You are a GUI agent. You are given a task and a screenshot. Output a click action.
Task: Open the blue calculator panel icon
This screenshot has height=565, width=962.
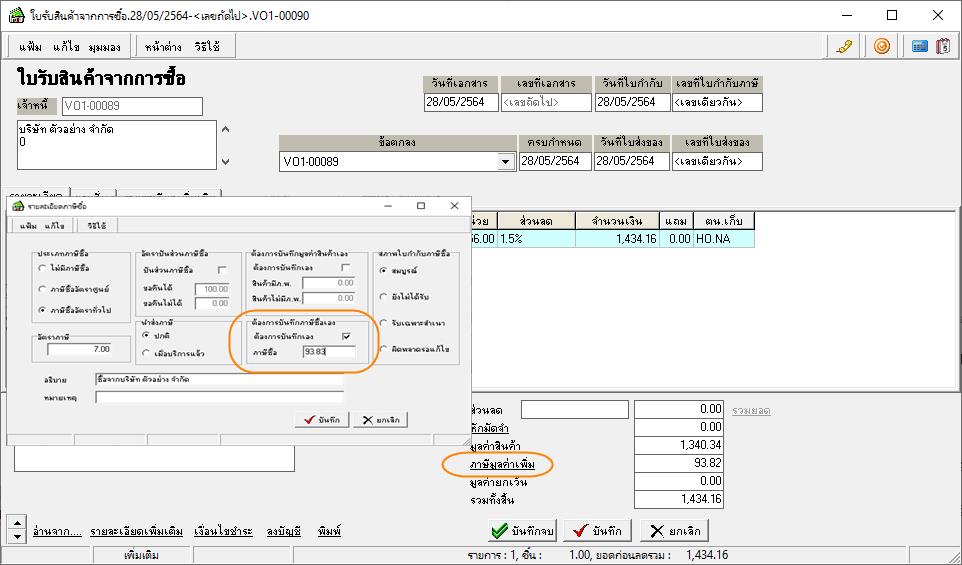919,46
